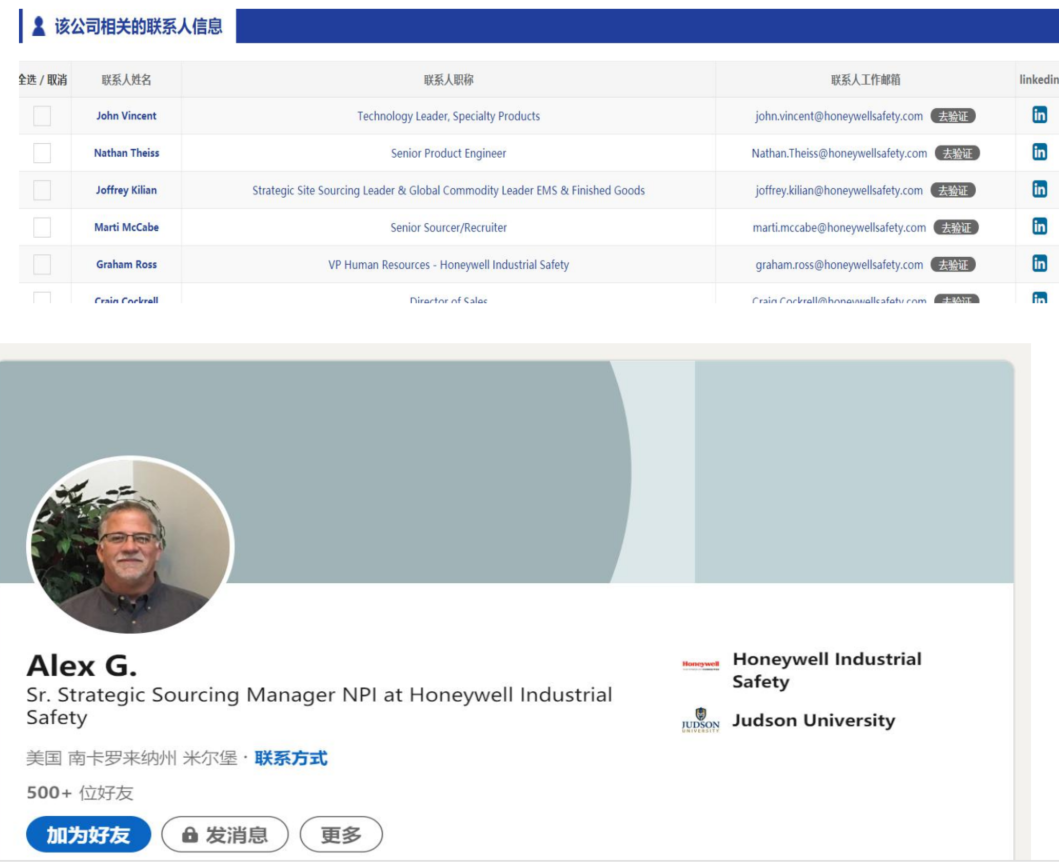Open Alex G.'s profile photo
Image resolution: width=1059 pixels, height=862 pixels.
[130, 545]
